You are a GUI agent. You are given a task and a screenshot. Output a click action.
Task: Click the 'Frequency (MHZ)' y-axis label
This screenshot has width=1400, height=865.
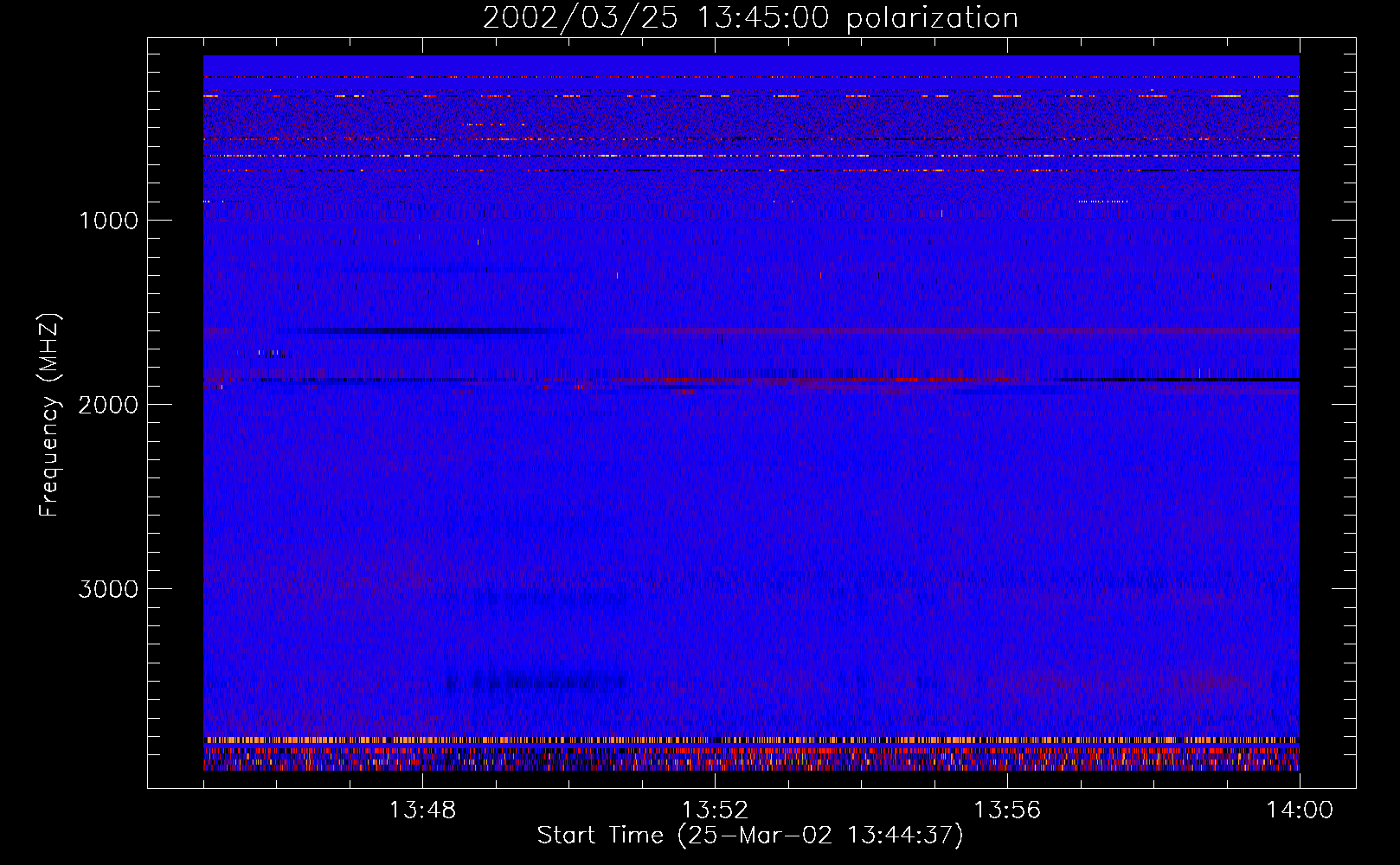(x=50, y=415)
